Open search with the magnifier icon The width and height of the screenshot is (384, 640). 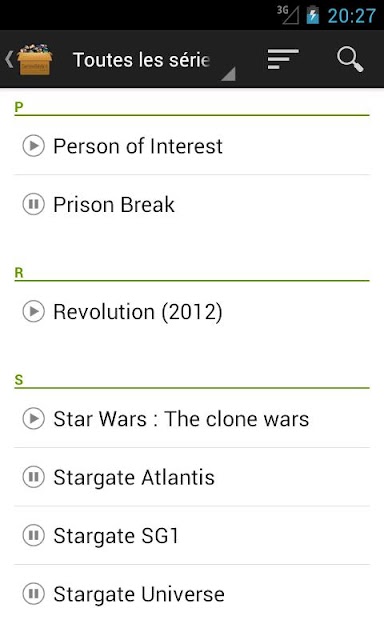tap(350, 59)
